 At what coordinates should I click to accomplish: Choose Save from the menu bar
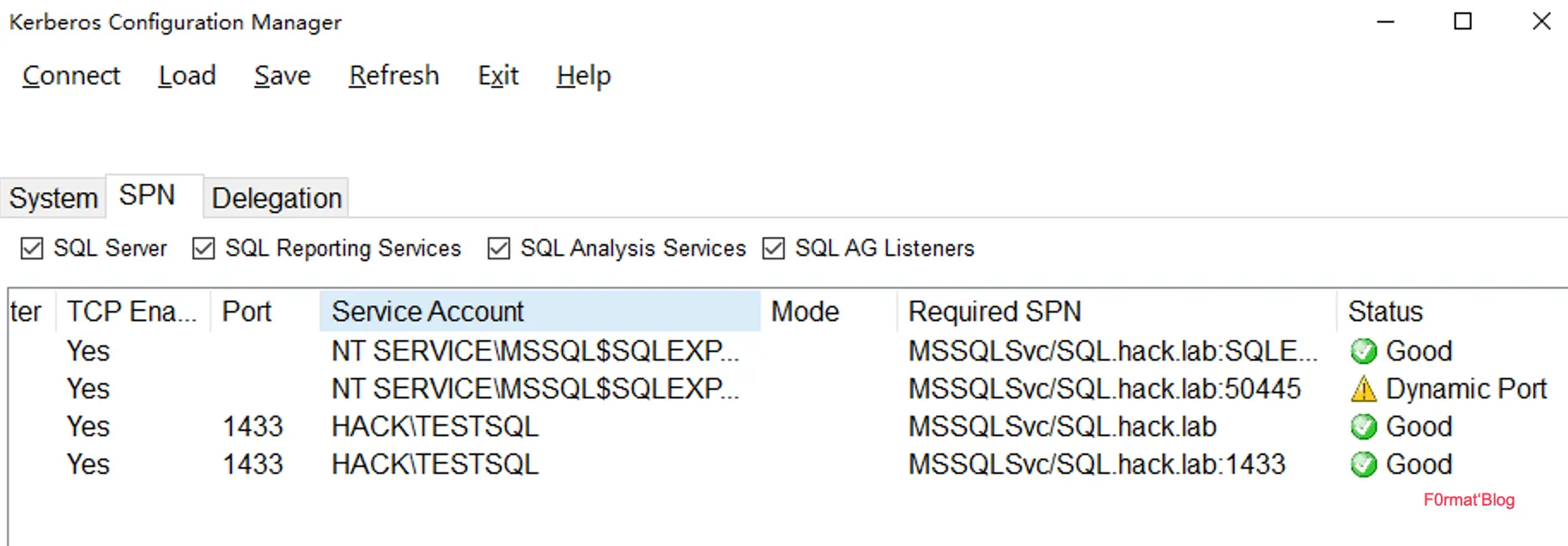[x=282, y=76]
